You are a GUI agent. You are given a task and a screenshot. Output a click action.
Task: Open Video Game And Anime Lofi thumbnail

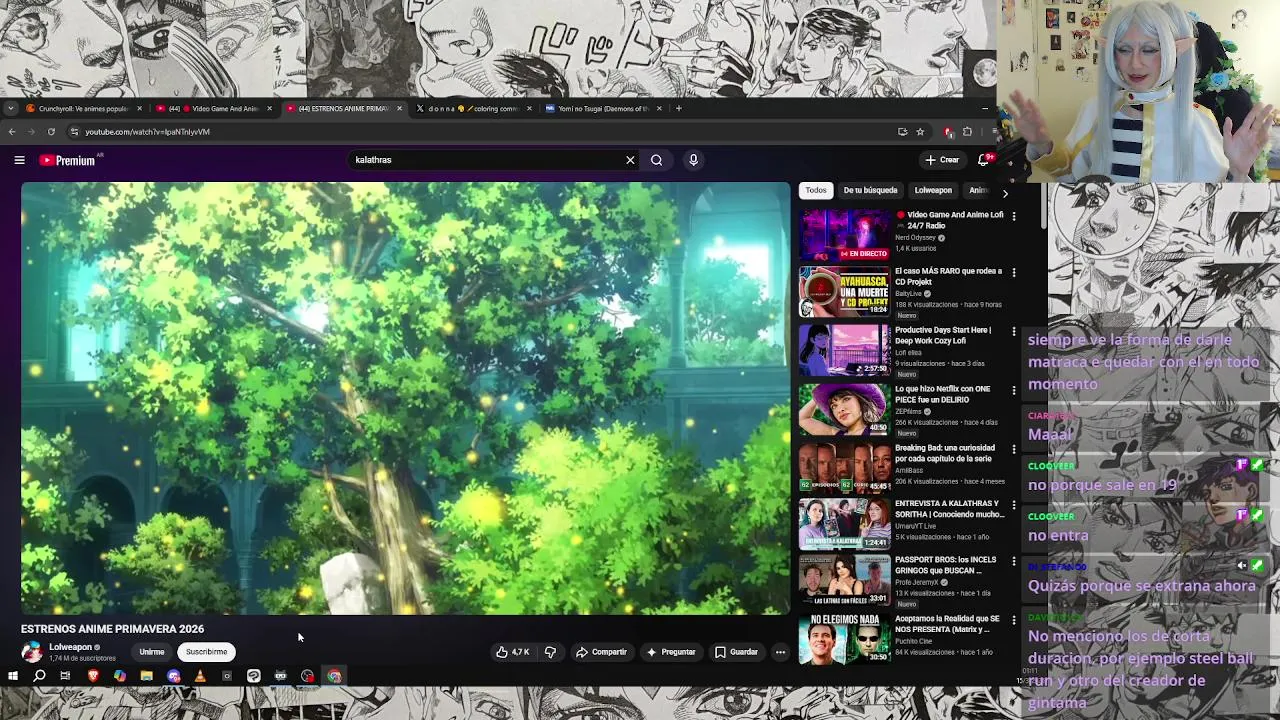pos(844,235)
